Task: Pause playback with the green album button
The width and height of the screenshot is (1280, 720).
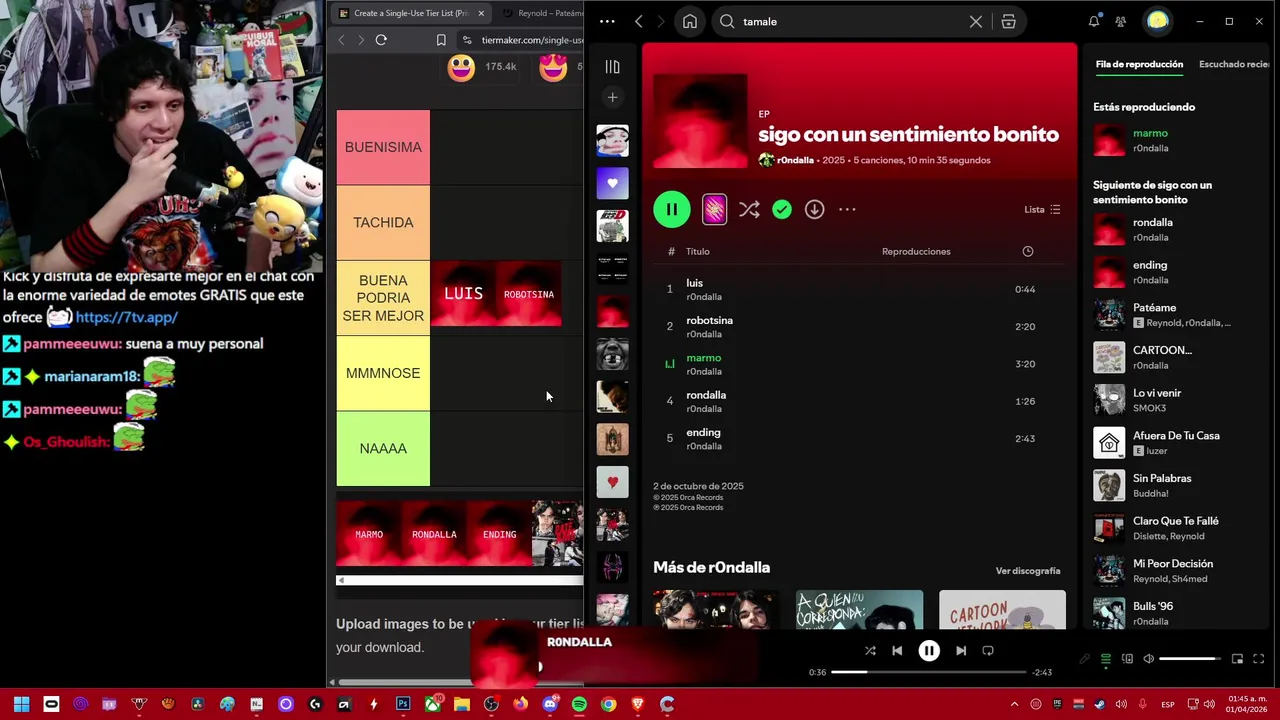Action: [x=672, y=209]
